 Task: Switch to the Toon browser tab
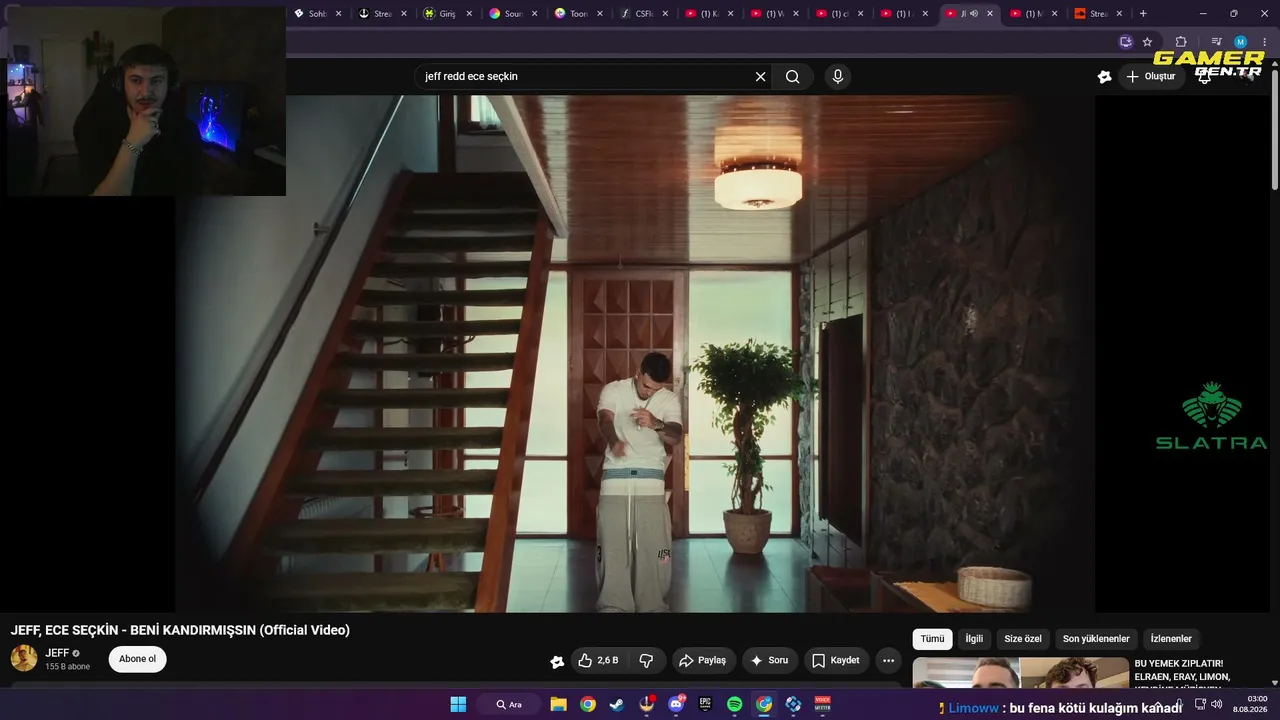click(579, 14)
